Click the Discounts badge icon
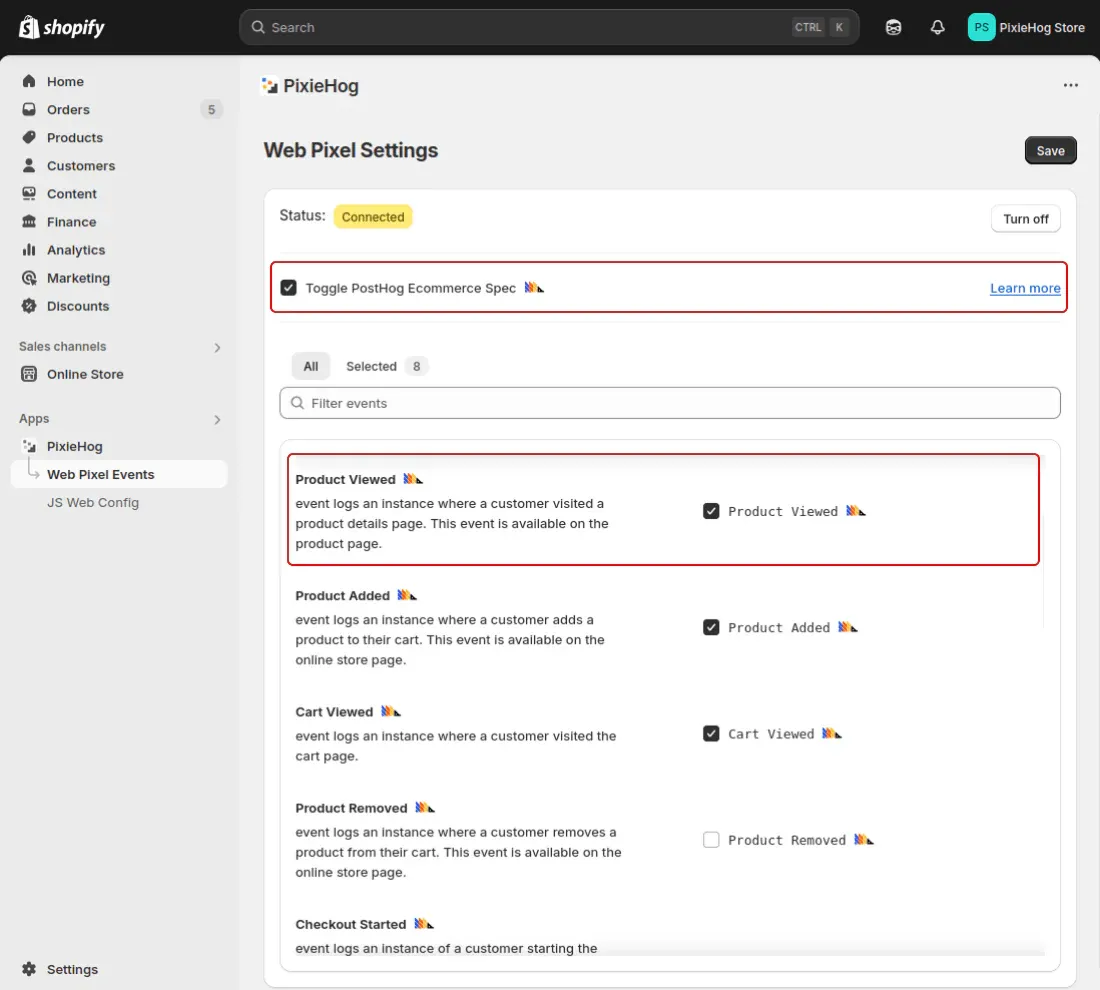Viewport: 1100px width, 990px height. point(29,306)
